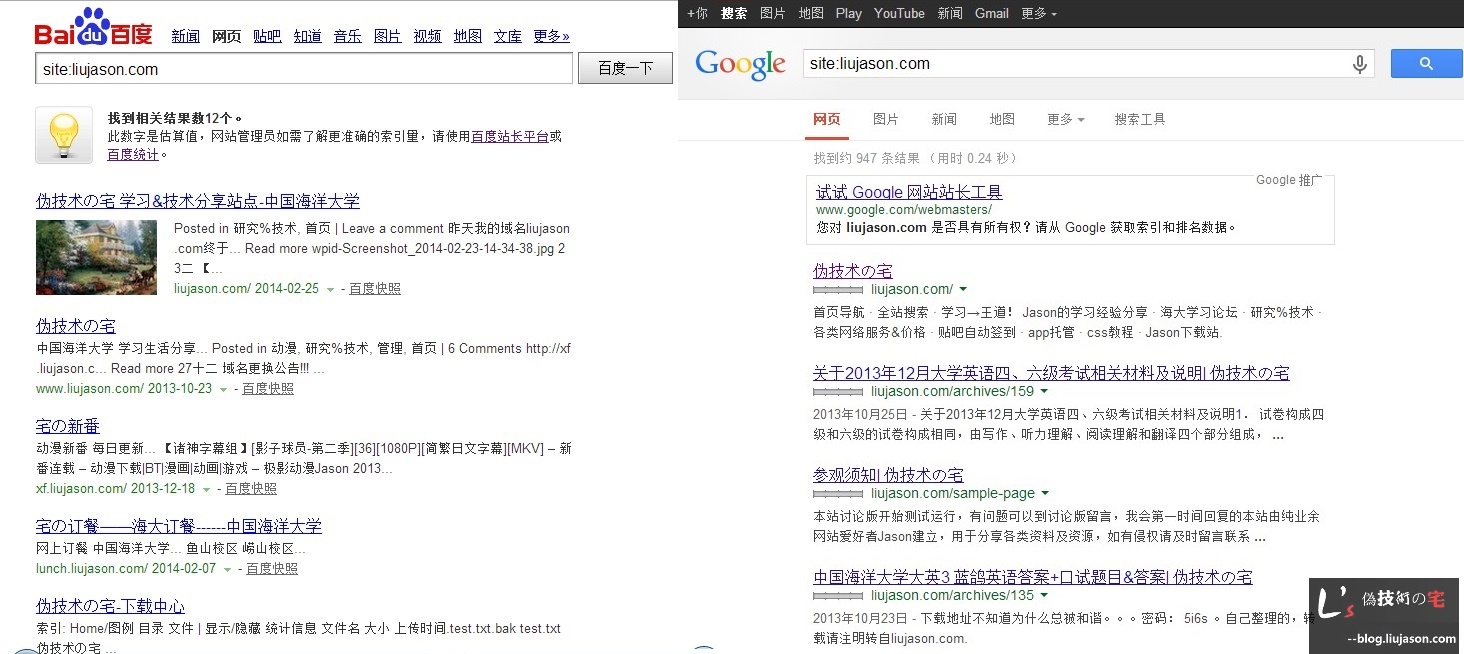Open the house thumbnail in Baidu's first result

pyautogui.click(x=96, y=257)
